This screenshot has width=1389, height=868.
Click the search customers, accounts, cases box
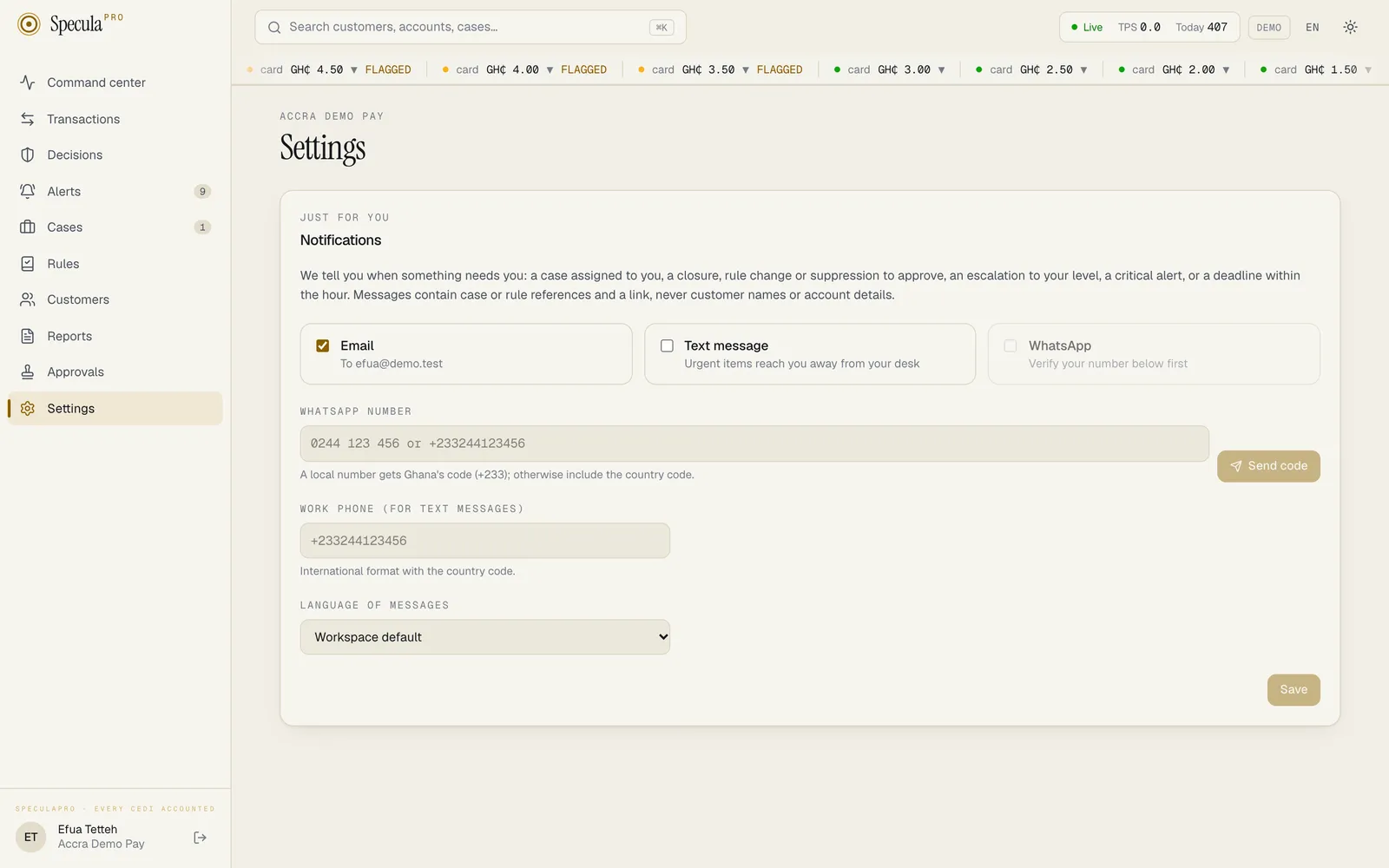pos(471,27)
